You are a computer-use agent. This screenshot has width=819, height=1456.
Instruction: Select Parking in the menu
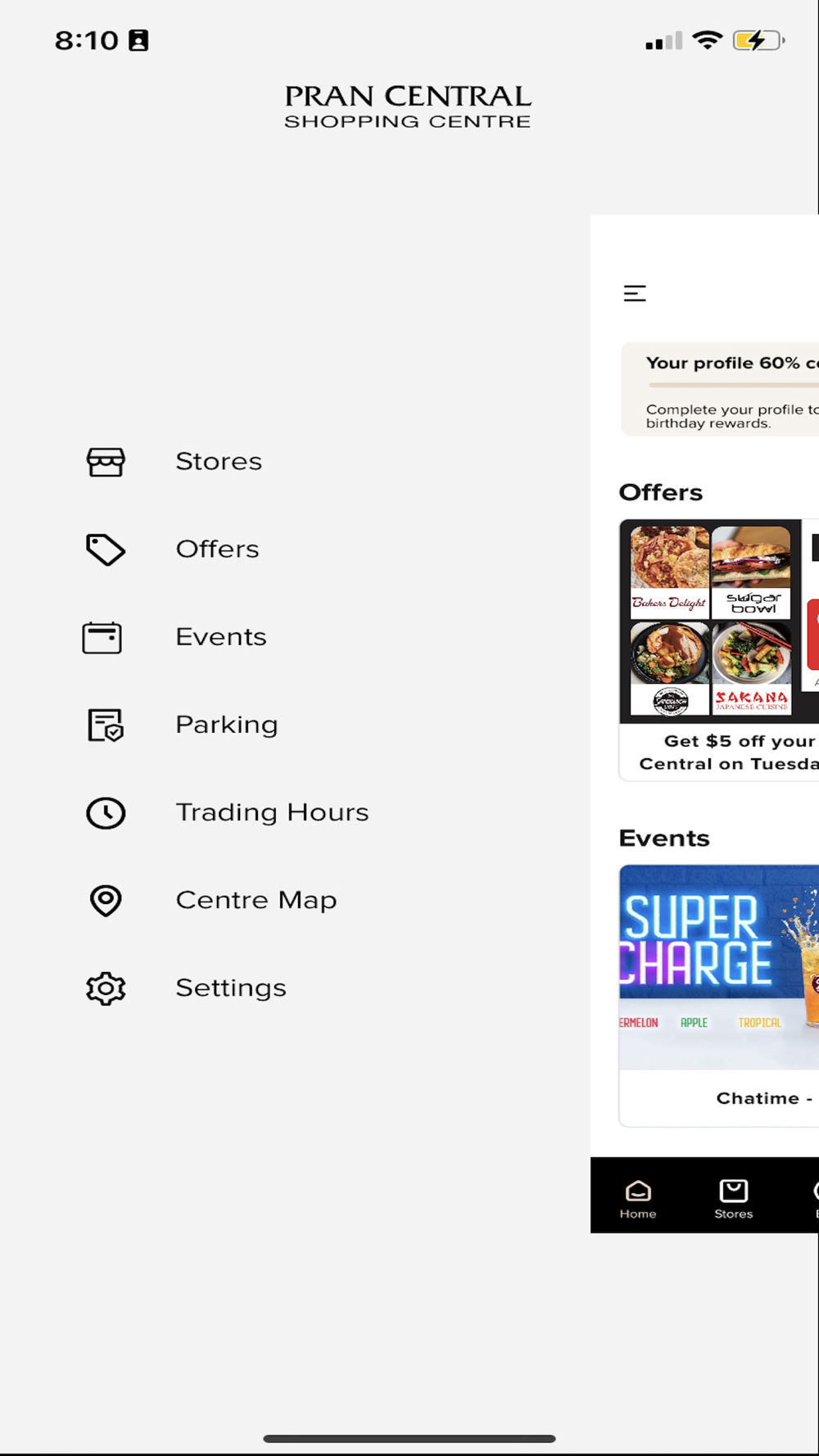pyautogui.click(x=227, y=725)
